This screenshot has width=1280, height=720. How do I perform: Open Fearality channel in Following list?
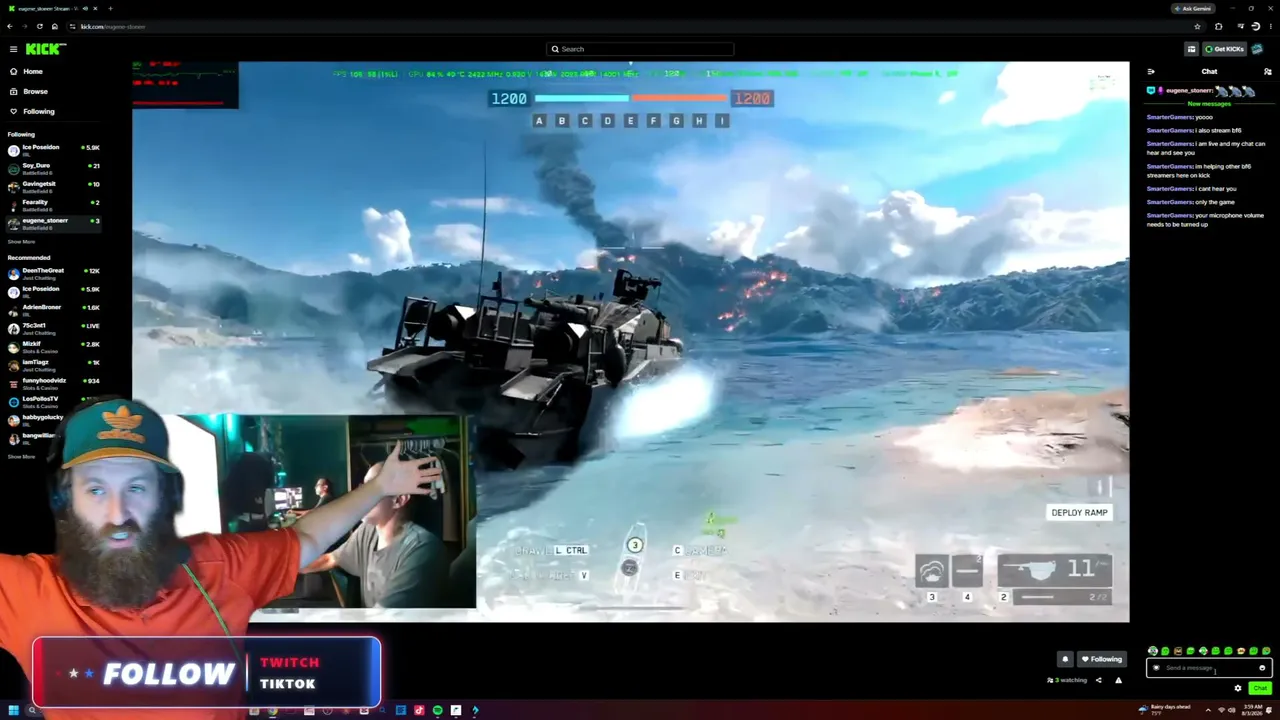click(54, 204)
